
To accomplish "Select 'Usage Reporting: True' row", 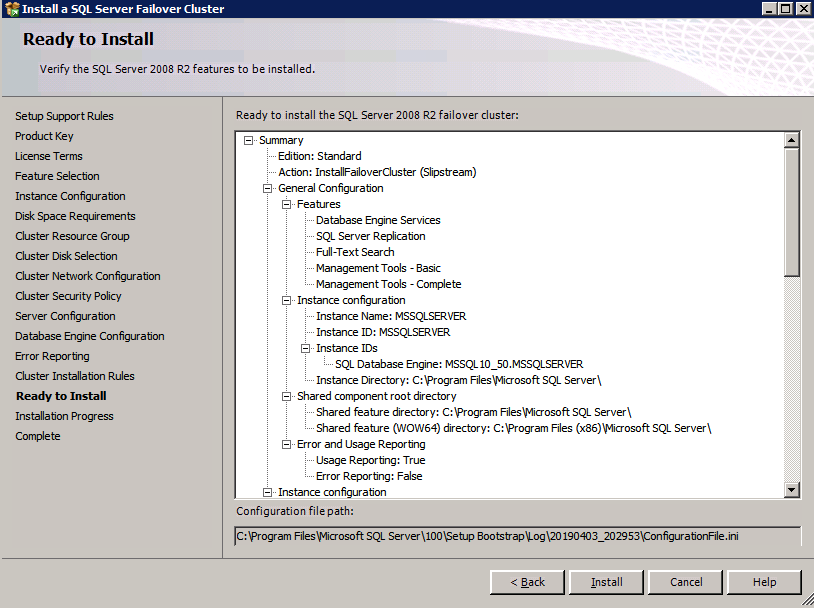I will (x=371, y=461).
